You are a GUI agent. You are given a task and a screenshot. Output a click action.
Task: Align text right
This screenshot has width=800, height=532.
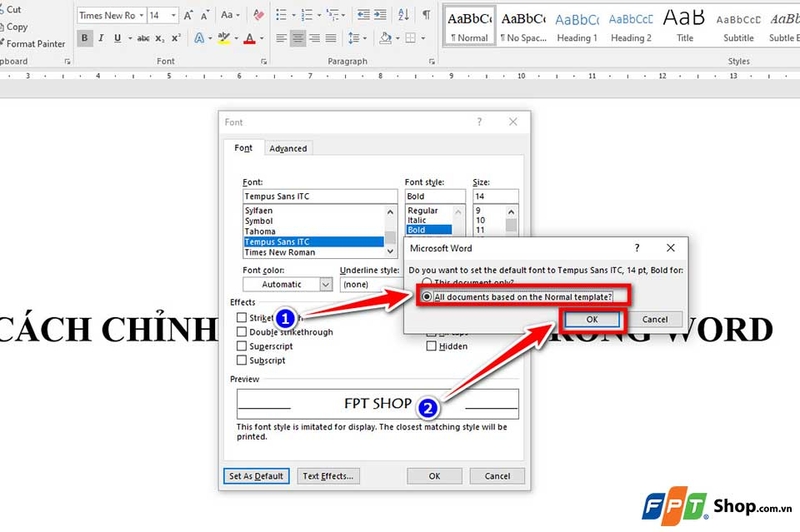[315, 38]
